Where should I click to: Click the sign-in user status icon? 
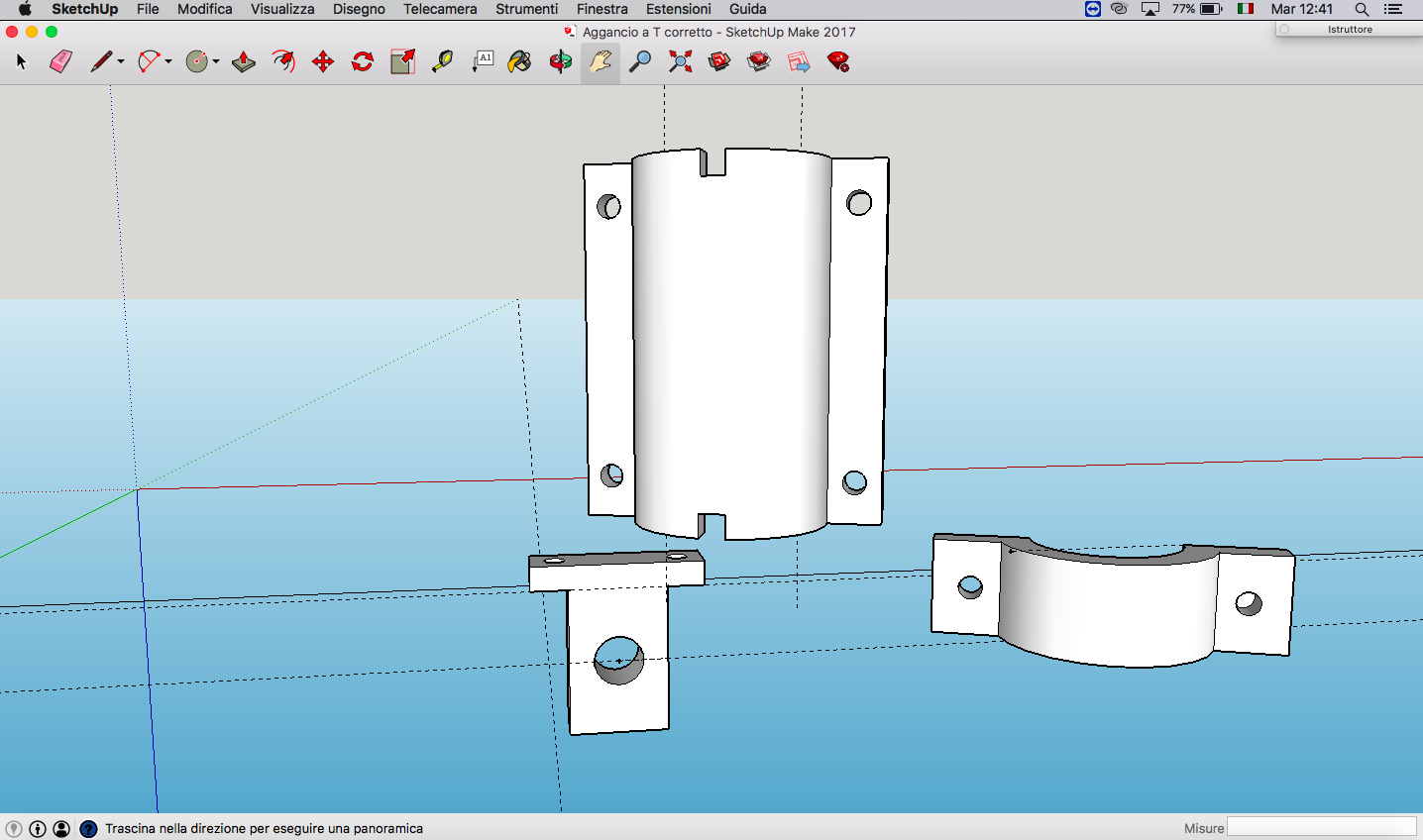click(61, 829)
